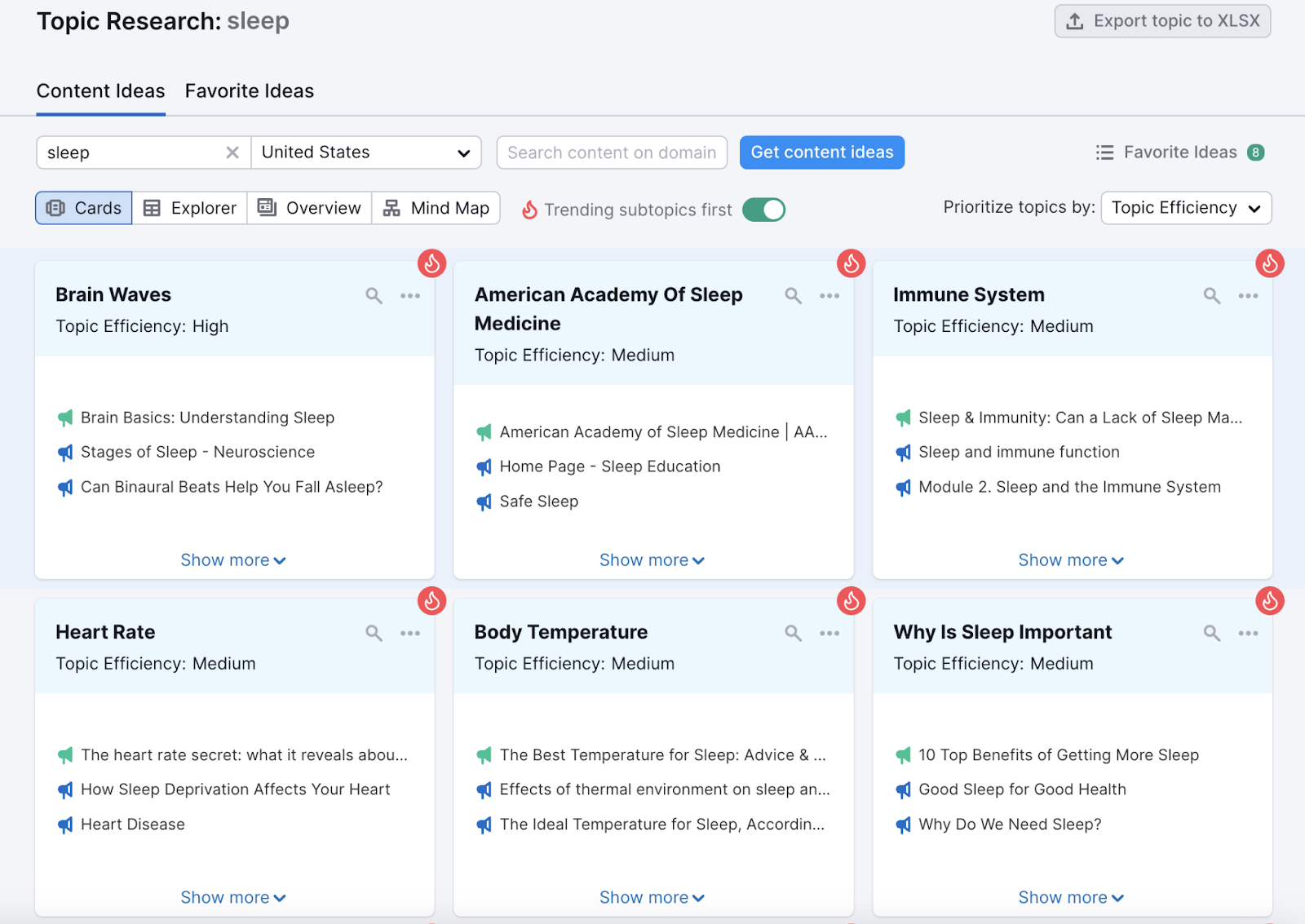1305x924 pixels.
Task: Open the three-dot menu on Body Temperature card
Action: [829, 633]
